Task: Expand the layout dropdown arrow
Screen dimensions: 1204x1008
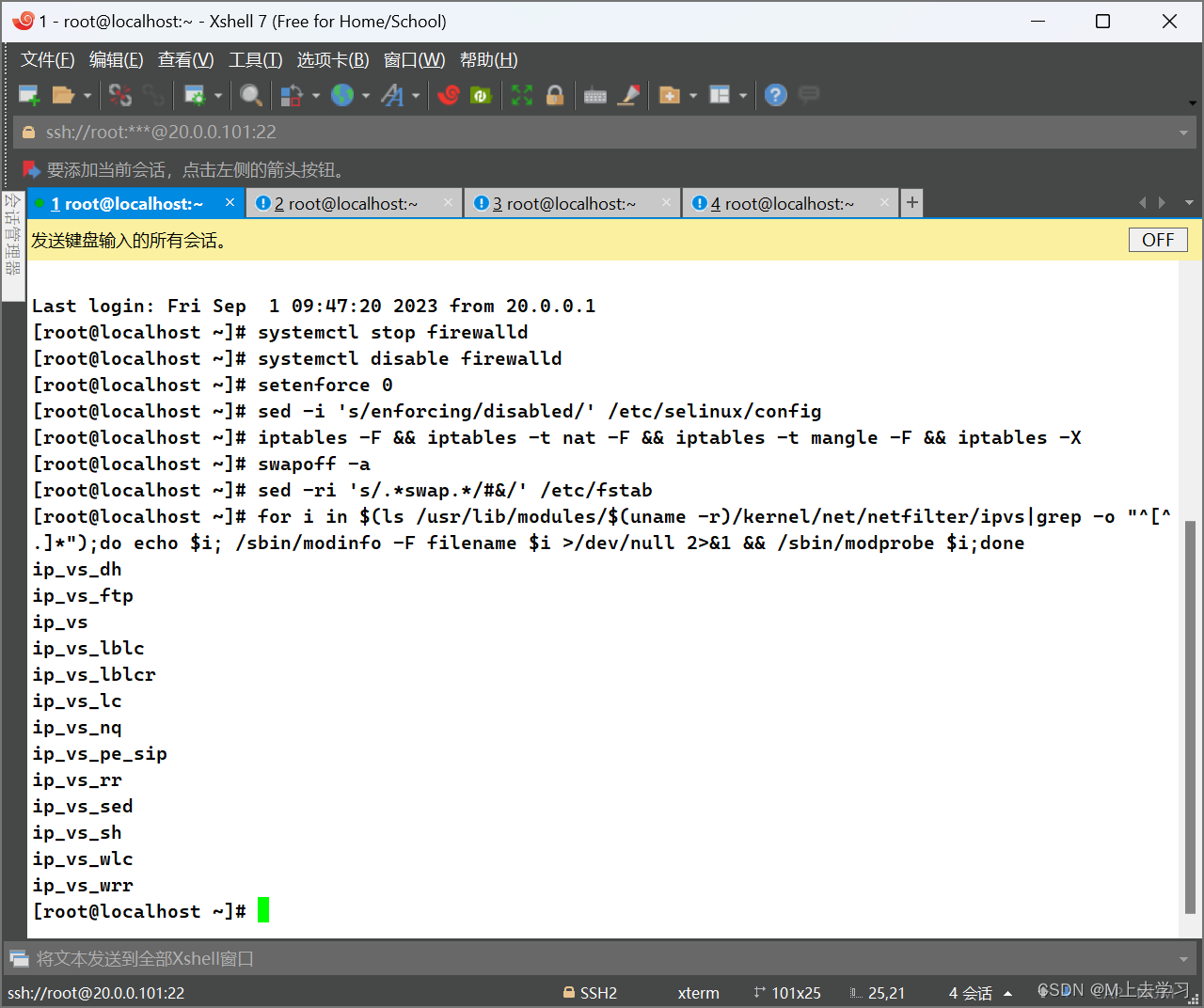Action: [743, 96]
